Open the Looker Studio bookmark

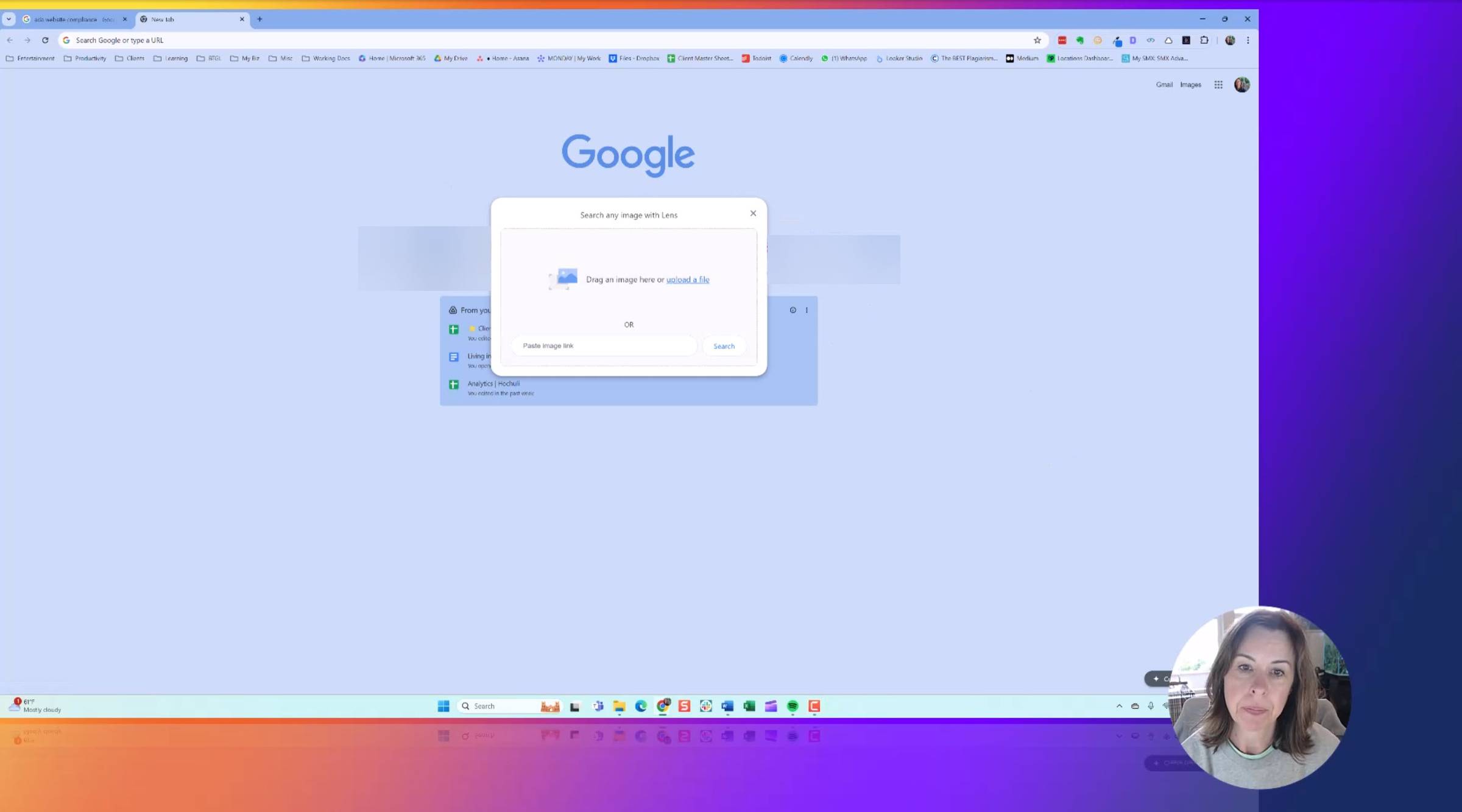pyautogui.click(x=899, y=58)
